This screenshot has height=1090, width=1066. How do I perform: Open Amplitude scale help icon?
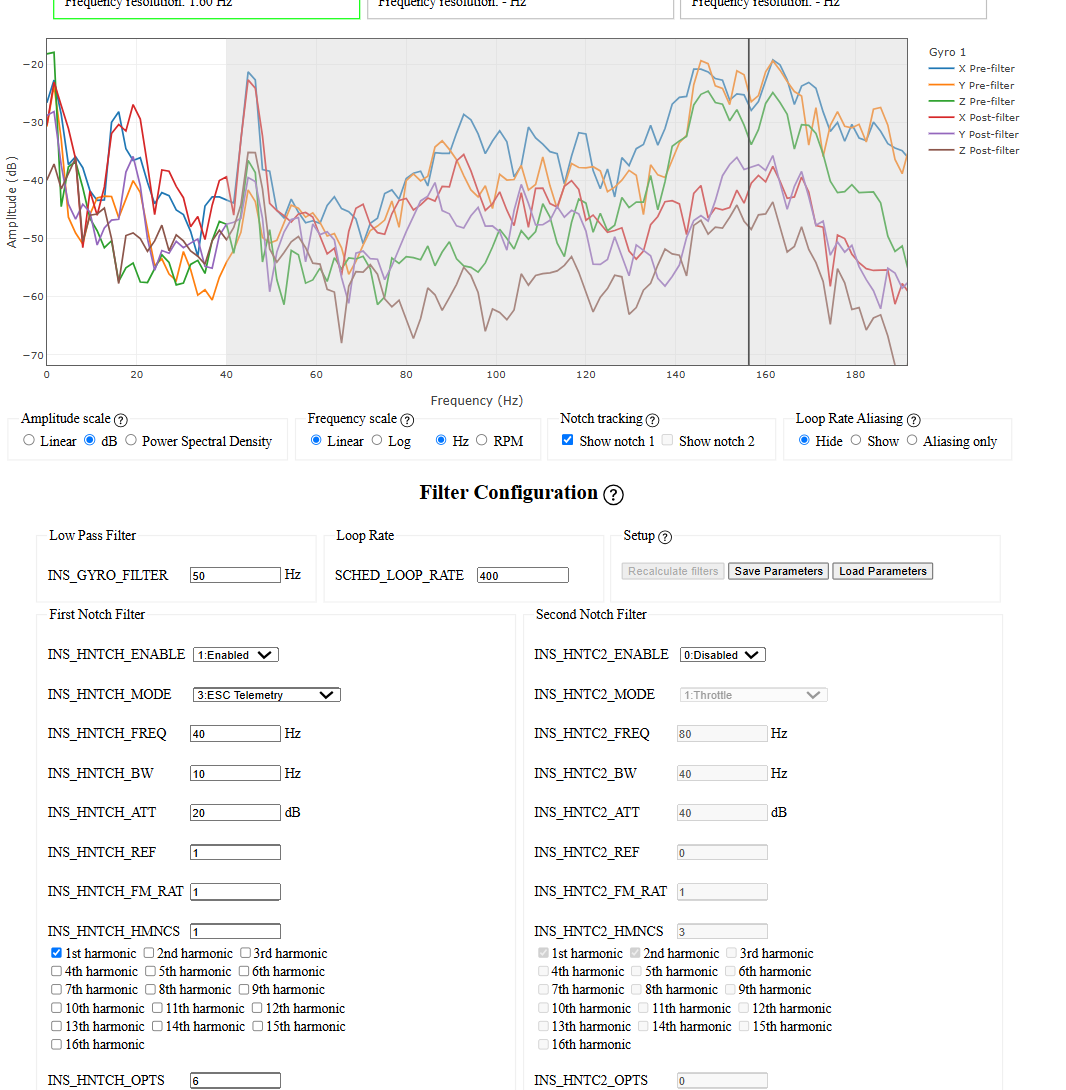click(x=120, y=420)
